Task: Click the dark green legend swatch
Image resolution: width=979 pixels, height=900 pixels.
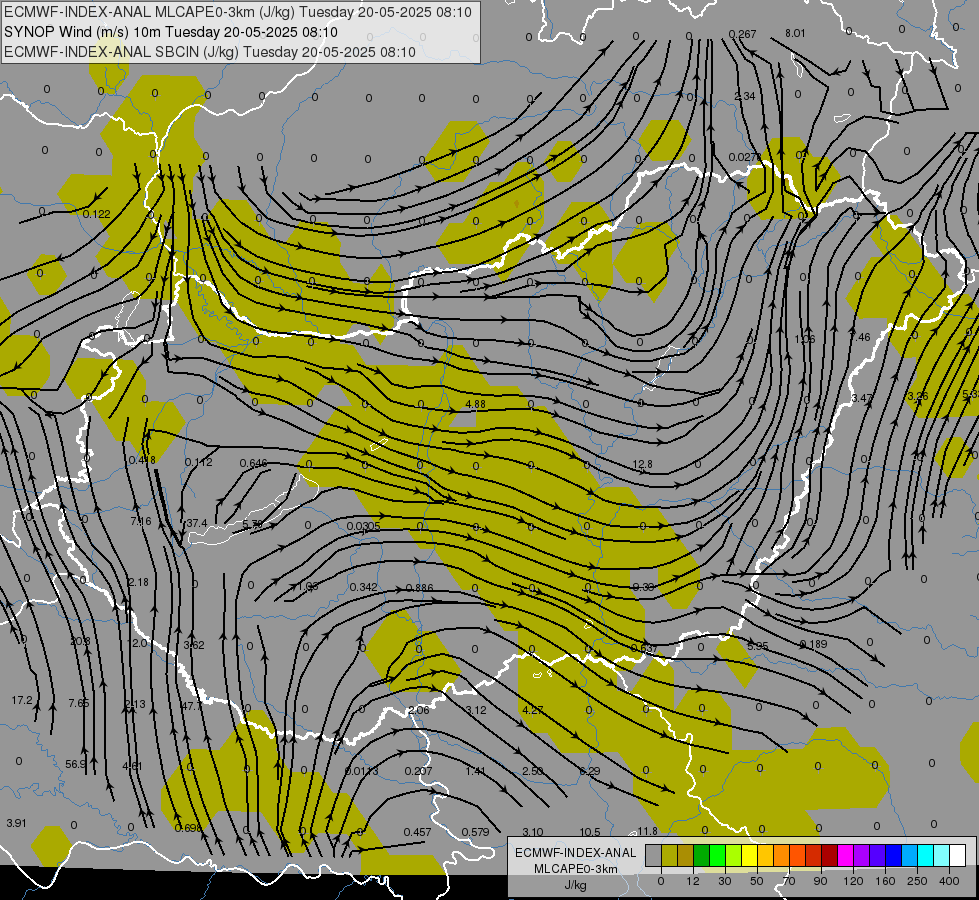Action: [x=702, y=856]
